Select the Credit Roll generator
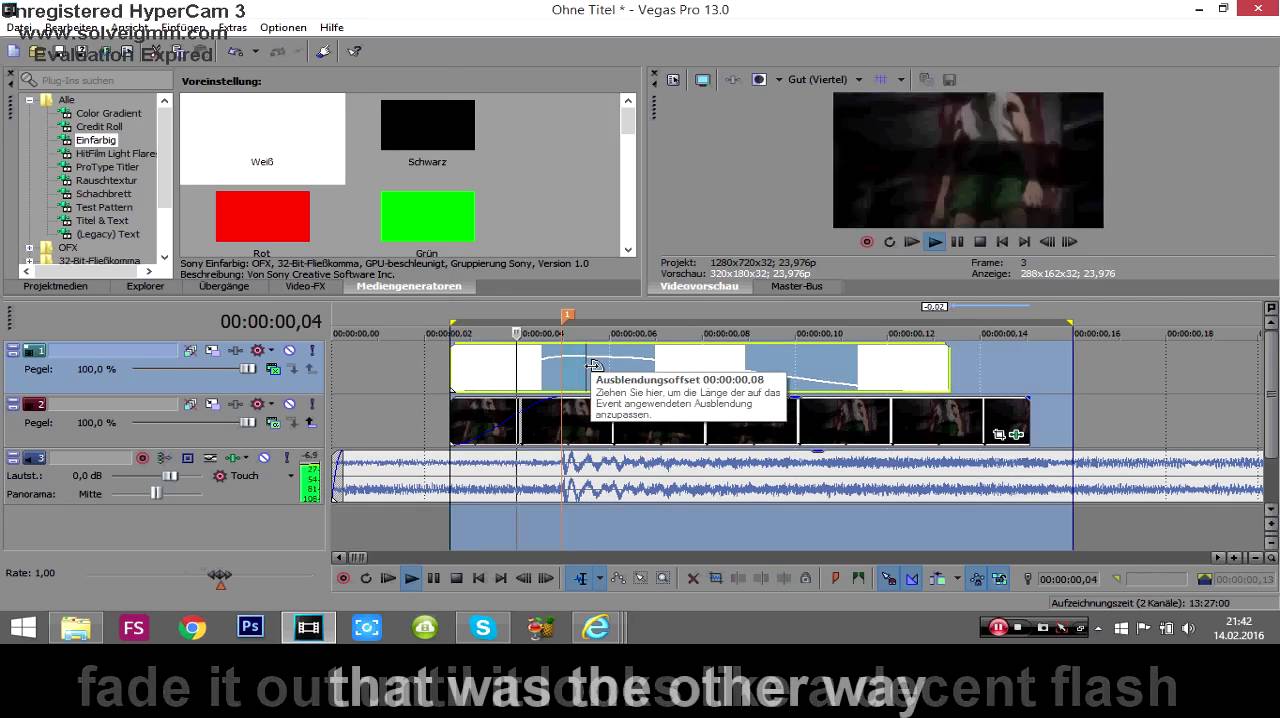 [x=99, y=127]
